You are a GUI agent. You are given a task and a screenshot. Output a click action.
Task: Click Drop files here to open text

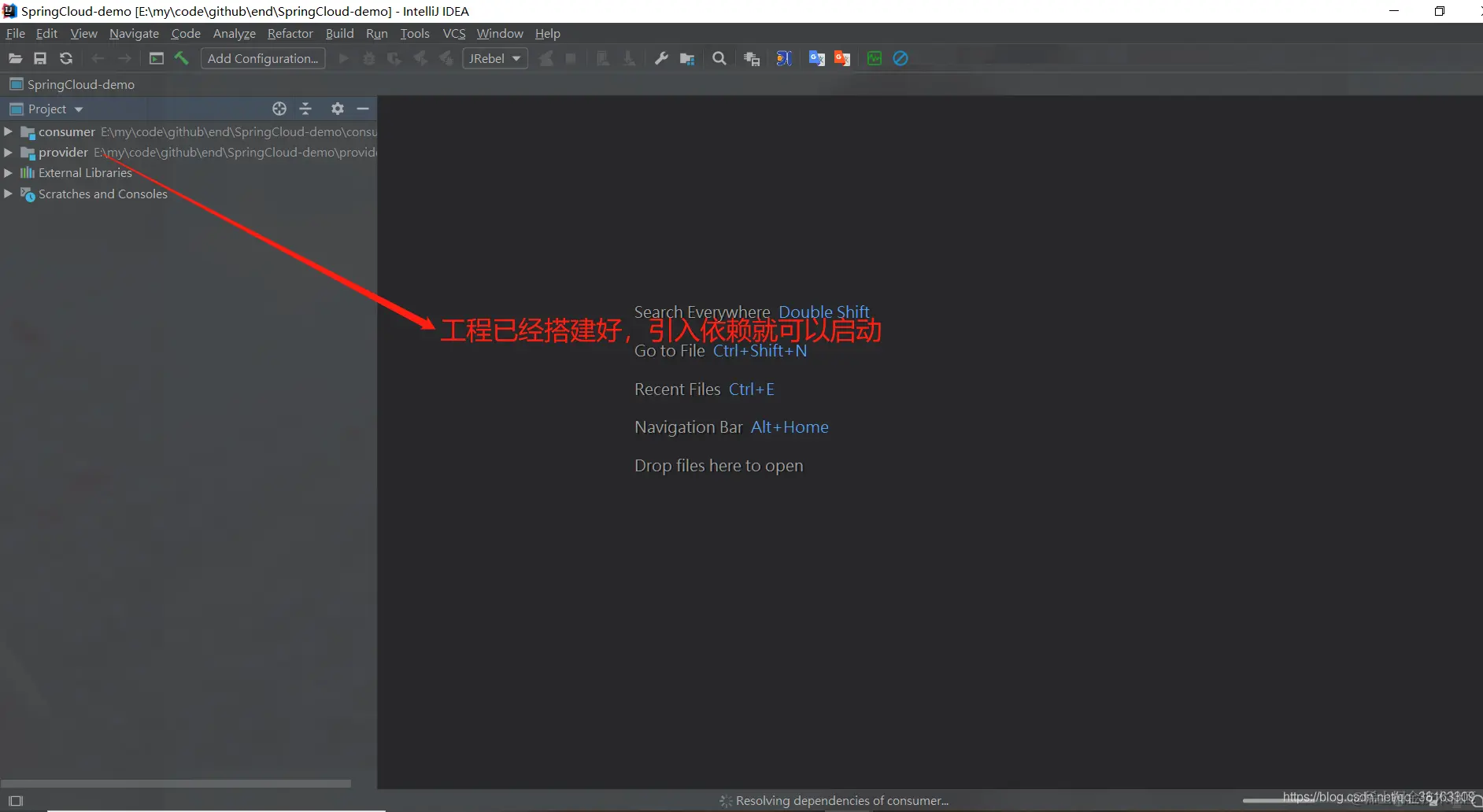point(719,465)
